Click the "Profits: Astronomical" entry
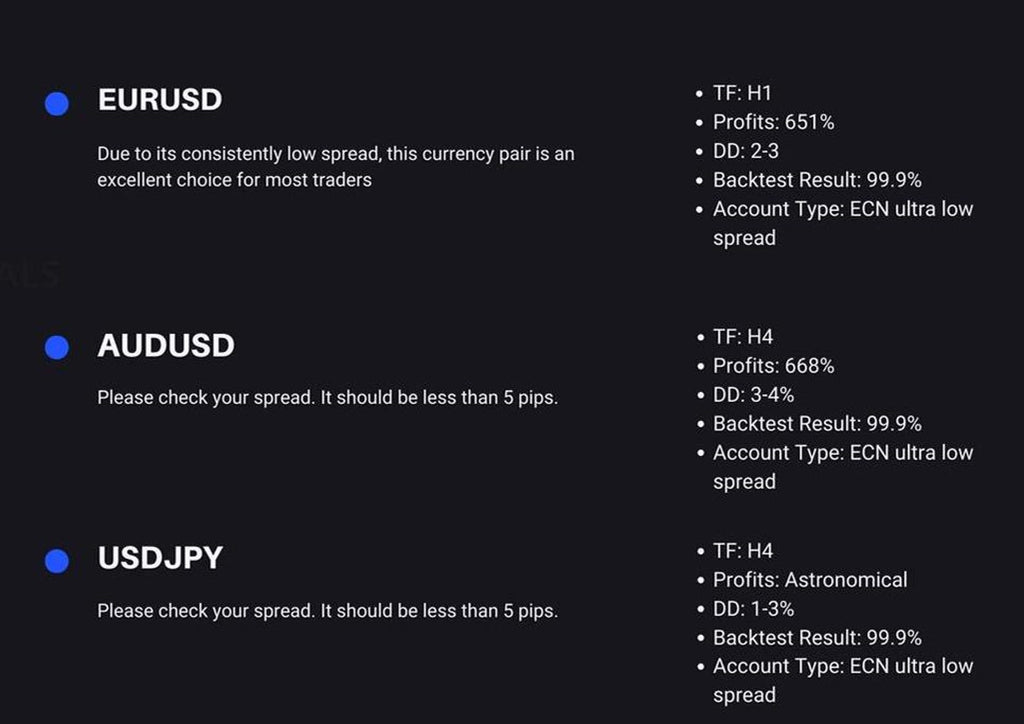1024x724 pixels. [810, 579]
